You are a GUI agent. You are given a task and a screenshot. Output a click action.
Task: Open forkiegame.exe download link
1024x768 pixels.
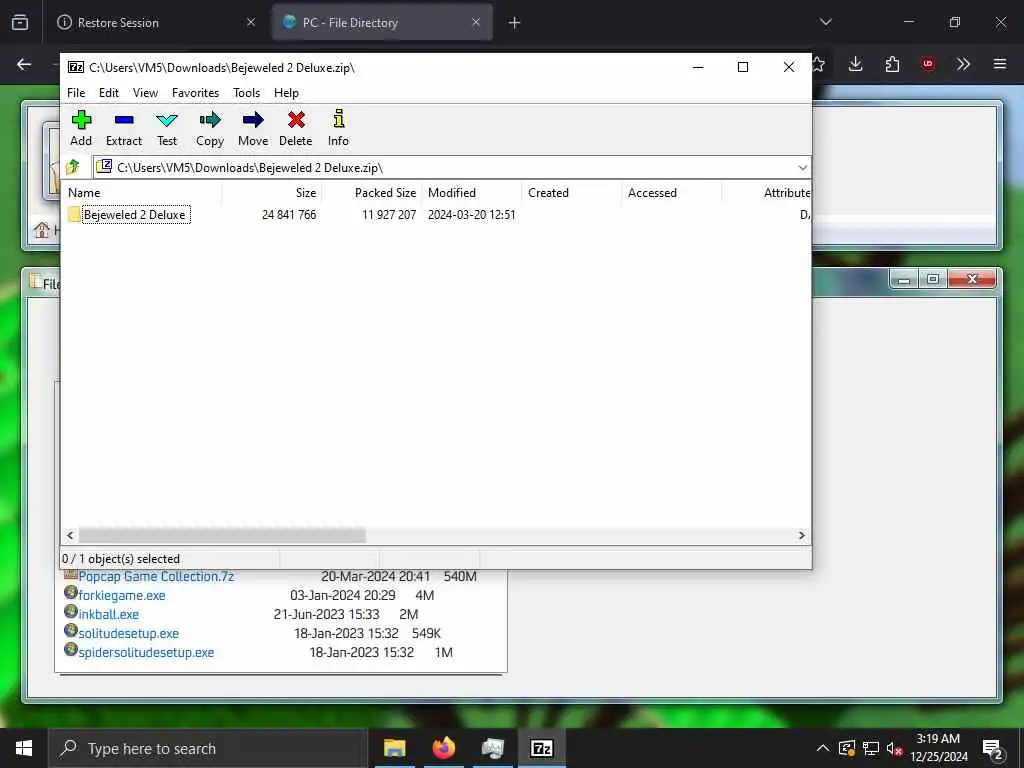121,596
